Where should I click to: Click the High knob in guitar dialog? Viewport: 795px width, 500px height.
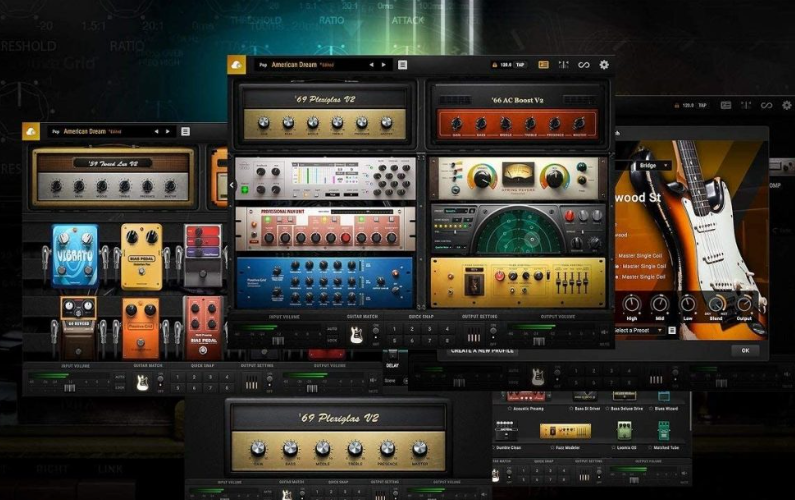[x=632, y=304]
